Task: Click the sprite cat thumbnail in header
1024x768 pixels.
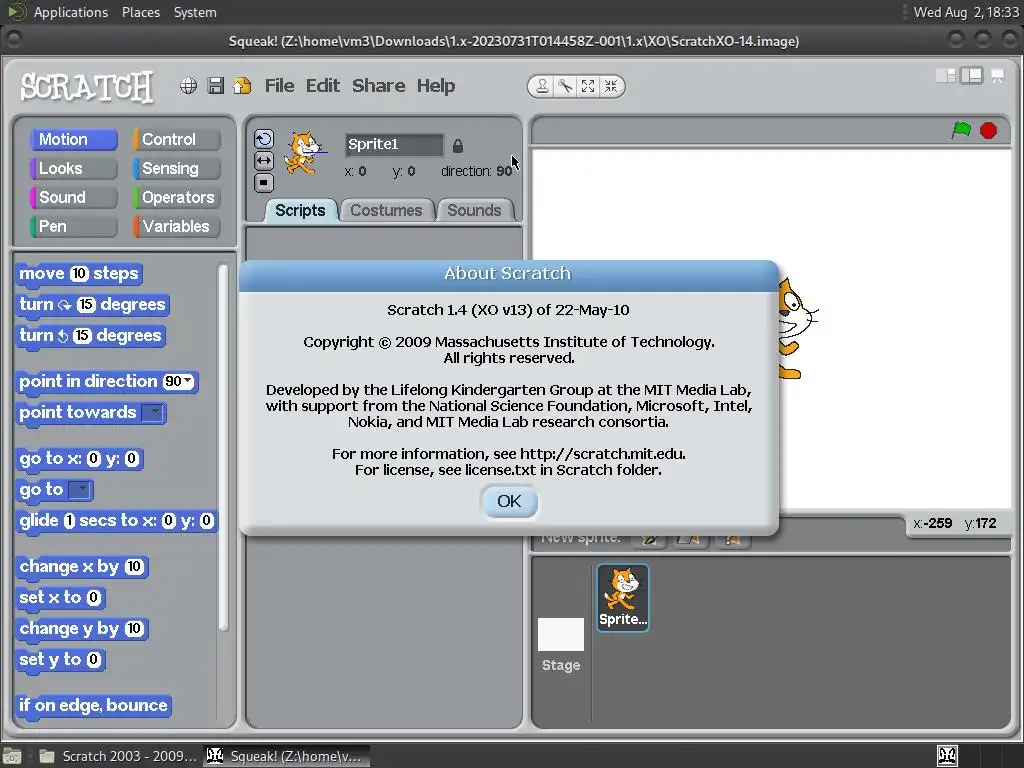Action: click(x=304, y=153)
